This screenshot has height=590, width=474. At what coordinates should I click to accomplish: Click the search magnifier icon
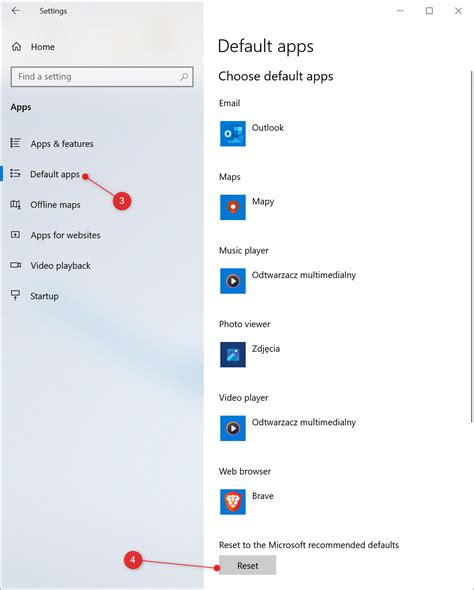coord(184,77)
